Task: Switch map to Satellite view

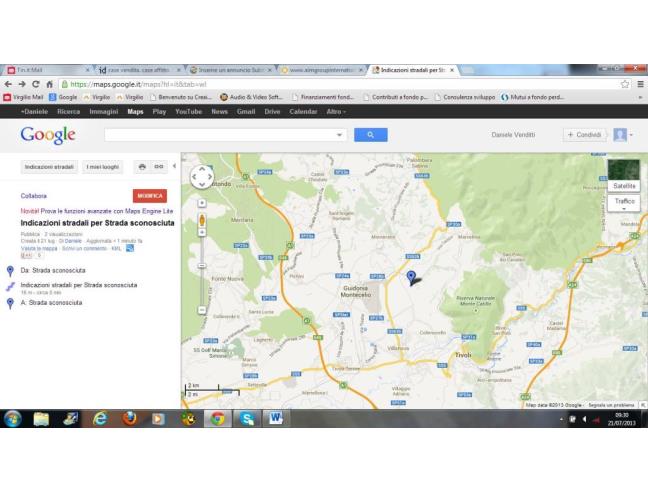Action: pos(623,186)
